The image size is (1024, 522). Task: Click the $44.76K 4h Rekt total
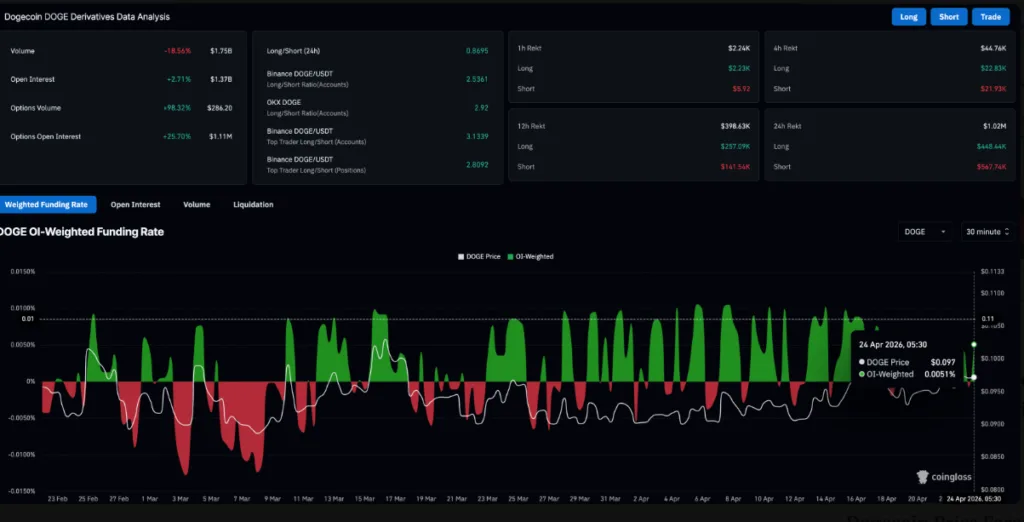click(x=993, y=48)
